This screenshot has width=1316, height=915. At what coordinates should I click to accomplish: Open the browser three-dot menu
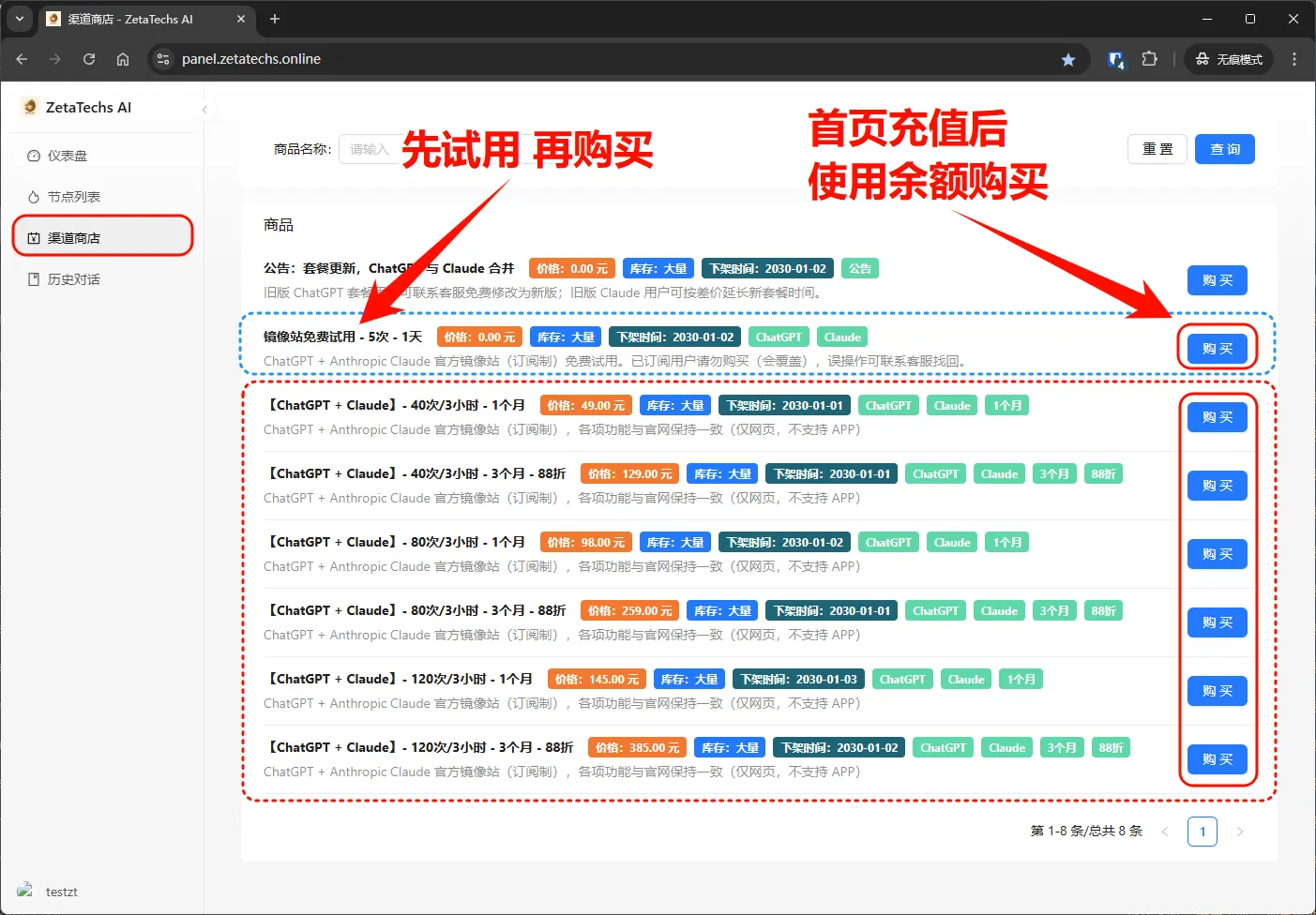click(1294, 59)
